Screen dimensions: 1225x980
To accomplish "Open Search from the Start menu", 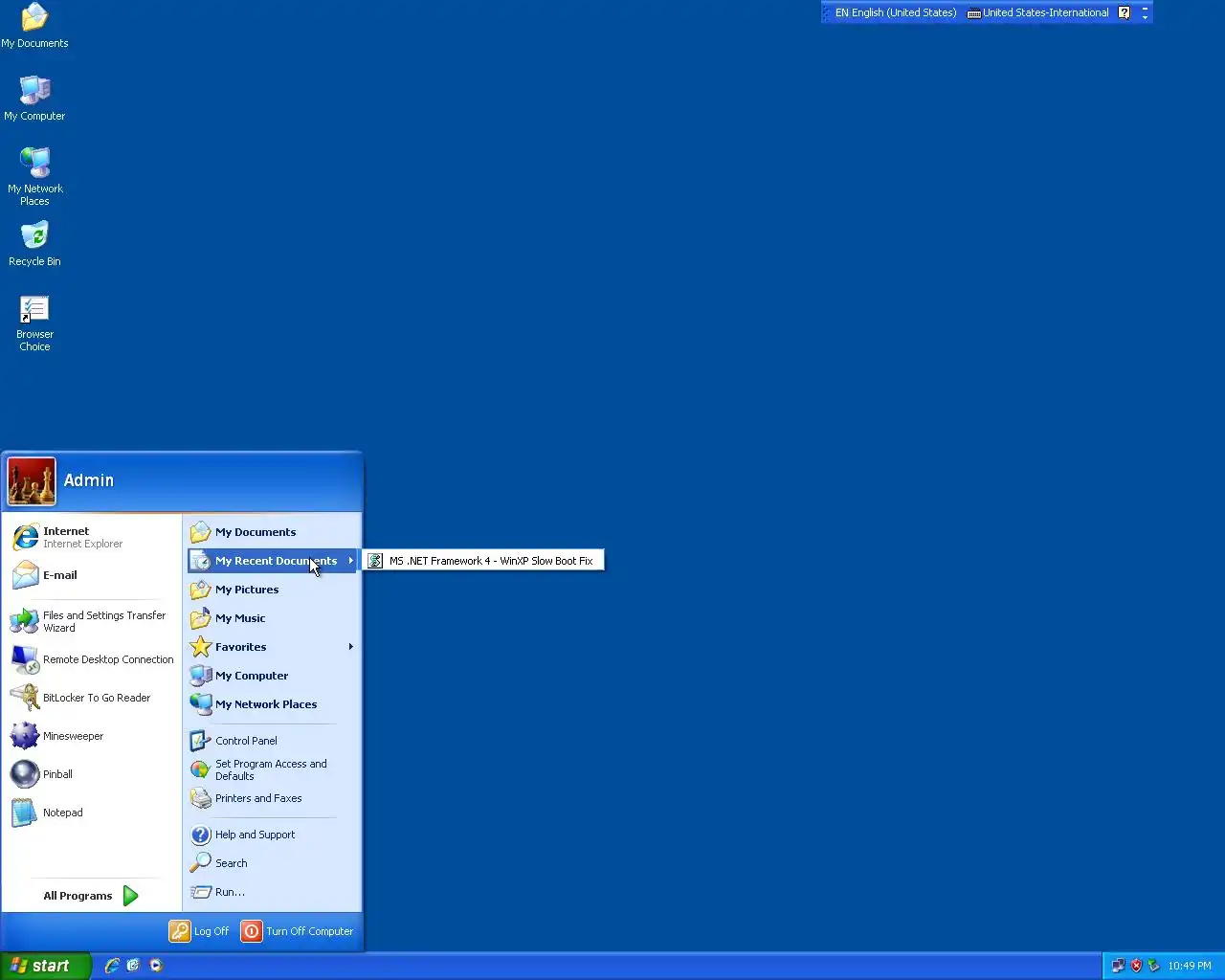I will pos(273,863).
